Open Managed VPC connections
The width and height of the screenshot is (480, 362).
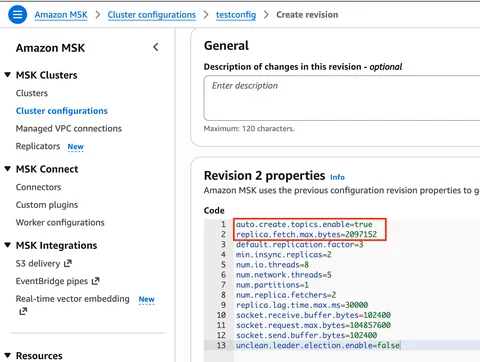[x=69, y=128]
